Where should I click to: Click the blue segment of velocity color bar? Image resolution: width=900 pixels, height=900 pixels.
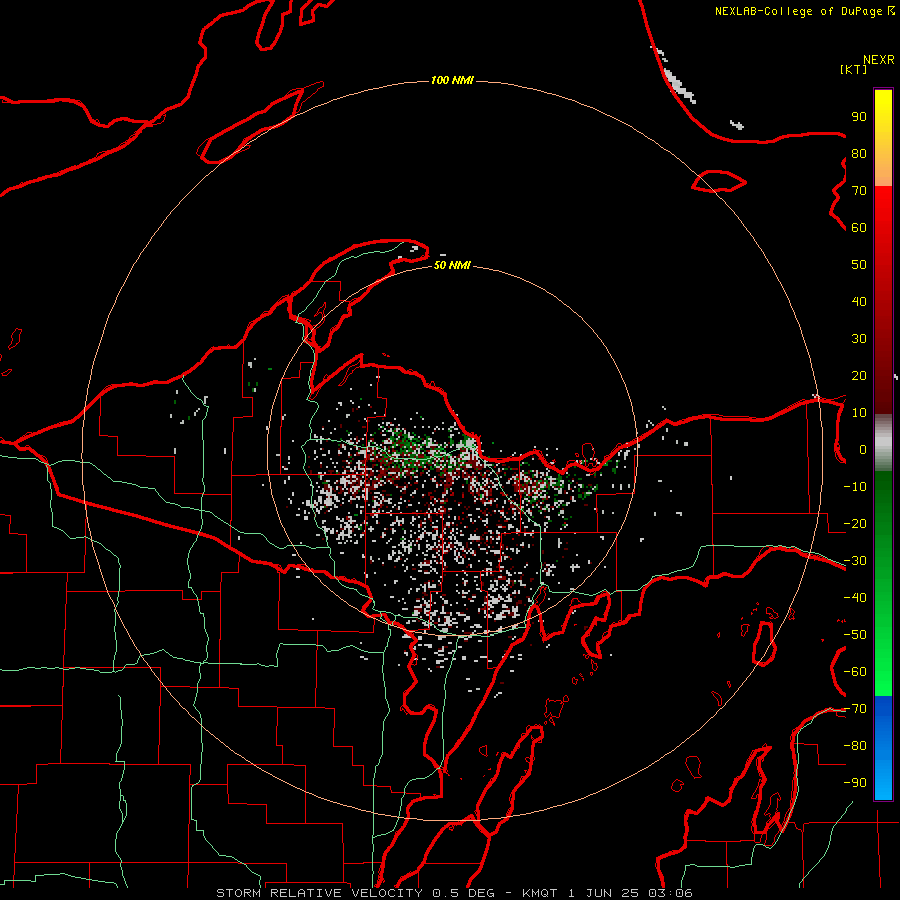[883, 747]
